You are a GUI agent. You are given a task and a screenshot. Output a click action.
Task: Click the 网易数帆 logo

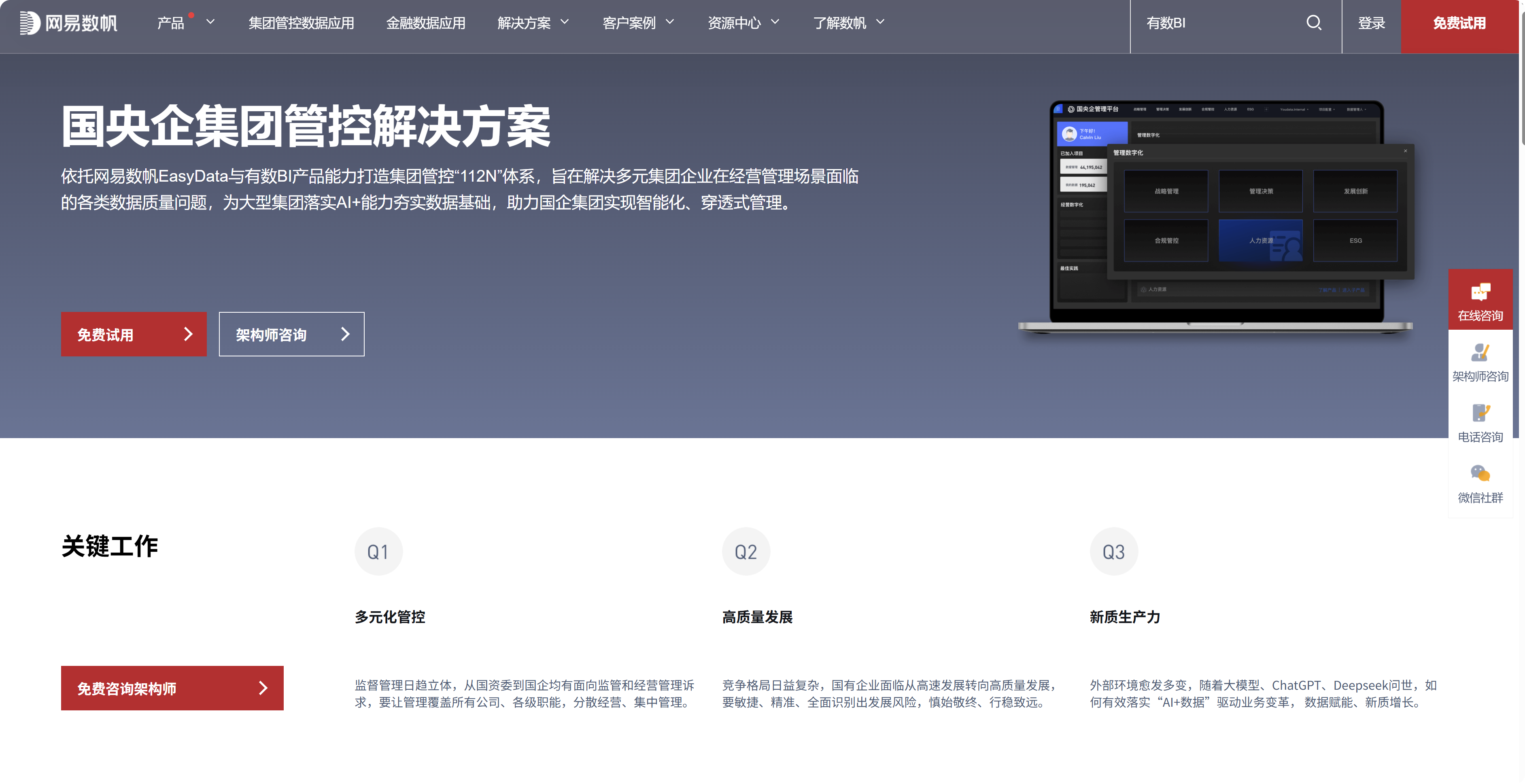[x=69, y=23]
